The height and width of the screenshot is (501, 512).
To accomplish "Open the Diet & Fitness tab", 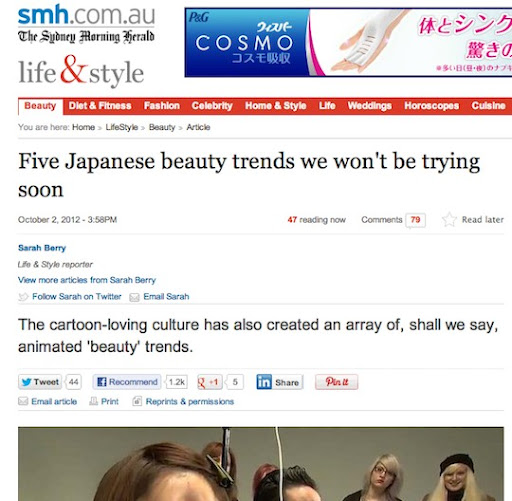I will (x=100, y=106).
